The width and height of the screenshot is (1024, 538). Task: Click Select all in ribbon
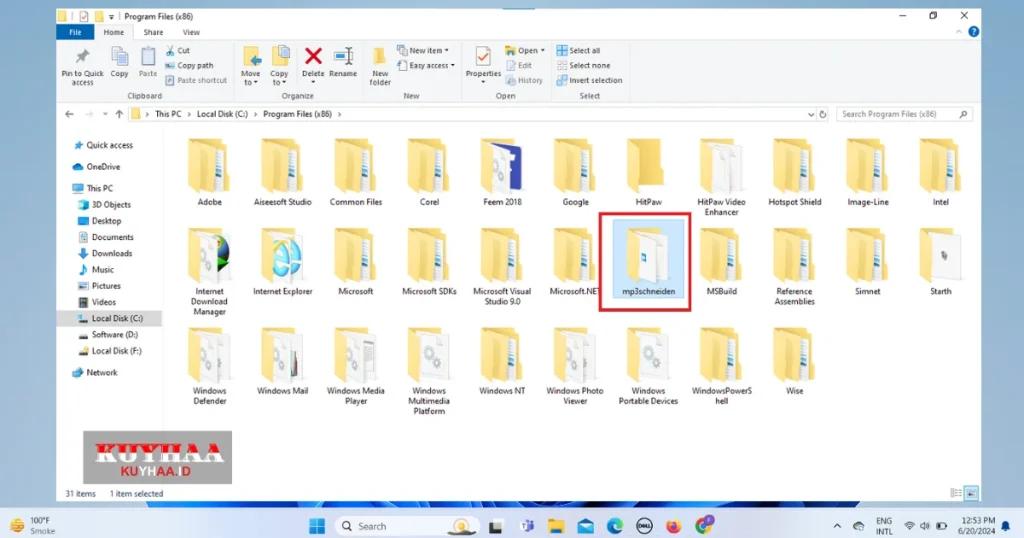coord(579,50)
